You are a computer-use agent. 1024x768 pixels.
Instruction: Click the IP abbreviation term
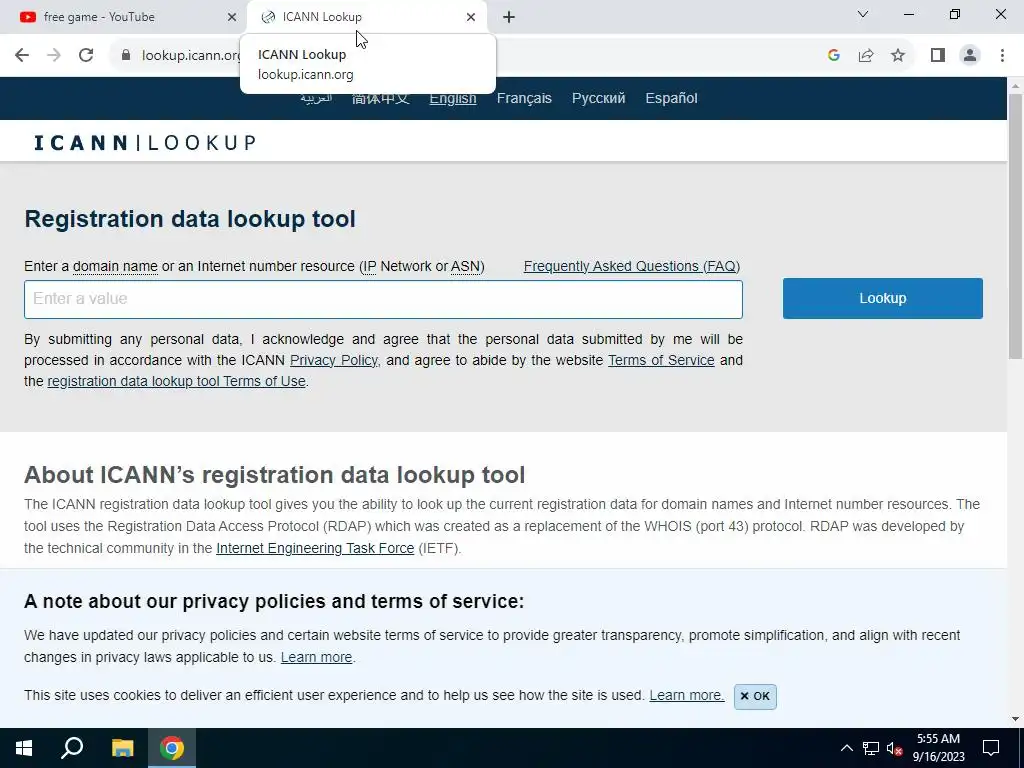[370, 266]
